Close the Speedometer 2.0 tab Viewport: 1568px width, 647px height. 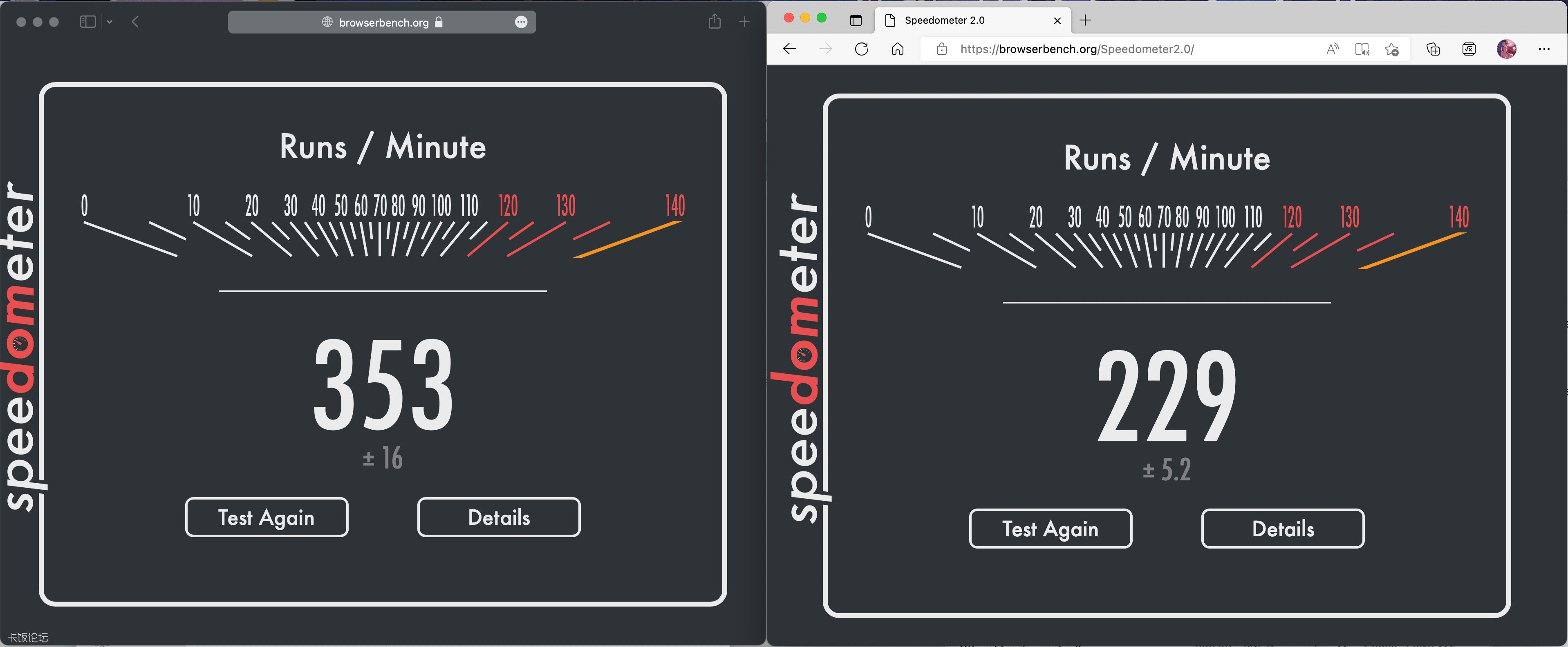pos(1057,21)
